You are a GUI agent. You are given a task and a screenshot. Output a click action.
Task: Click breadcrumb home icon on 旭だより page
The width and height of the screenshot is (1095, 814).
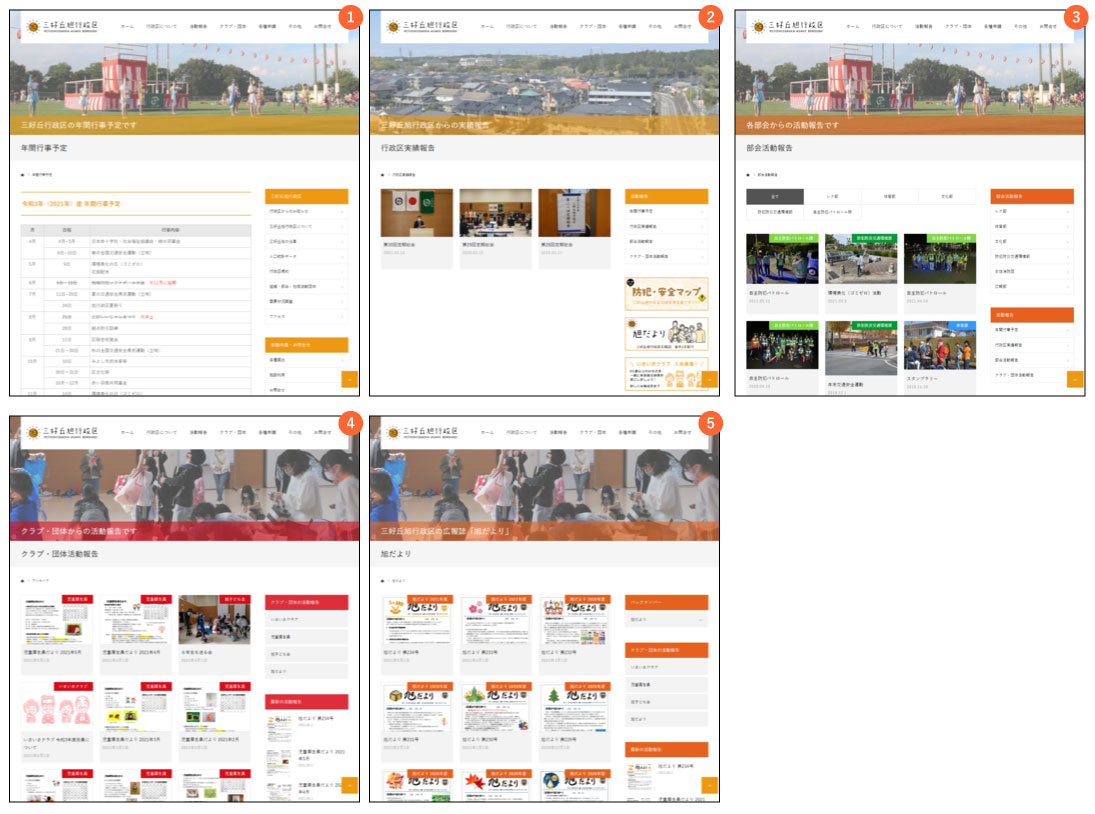pyautogui.click(x=382, y=581)
